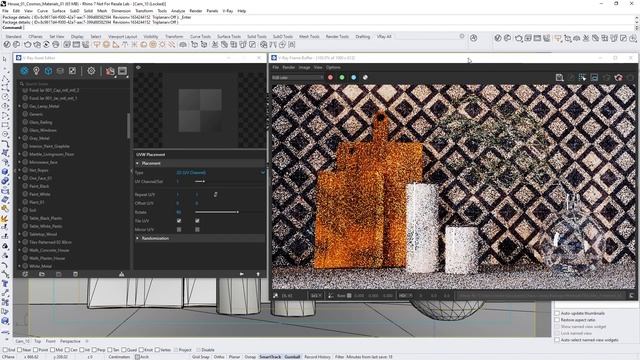Image resolution: width=640 pixels, height=360 pixels.
Task: Click the green channel button in Frame Buffer
Action: click(342, 77)
